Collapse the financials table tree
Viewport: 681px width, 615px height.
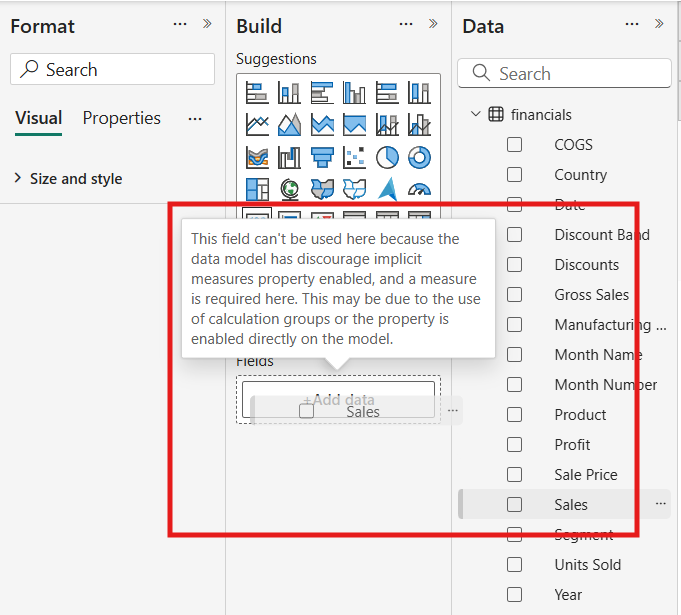click(476, 114)
